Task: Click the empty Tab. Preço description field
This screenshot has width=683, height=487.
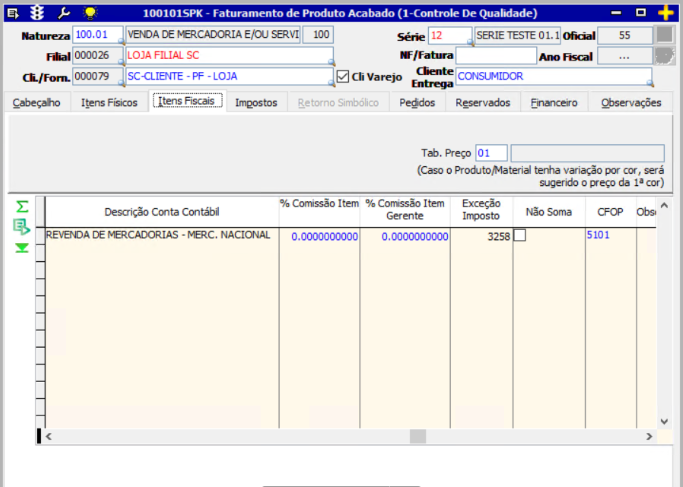Action: pyautogui.click(x=588, y=153)
